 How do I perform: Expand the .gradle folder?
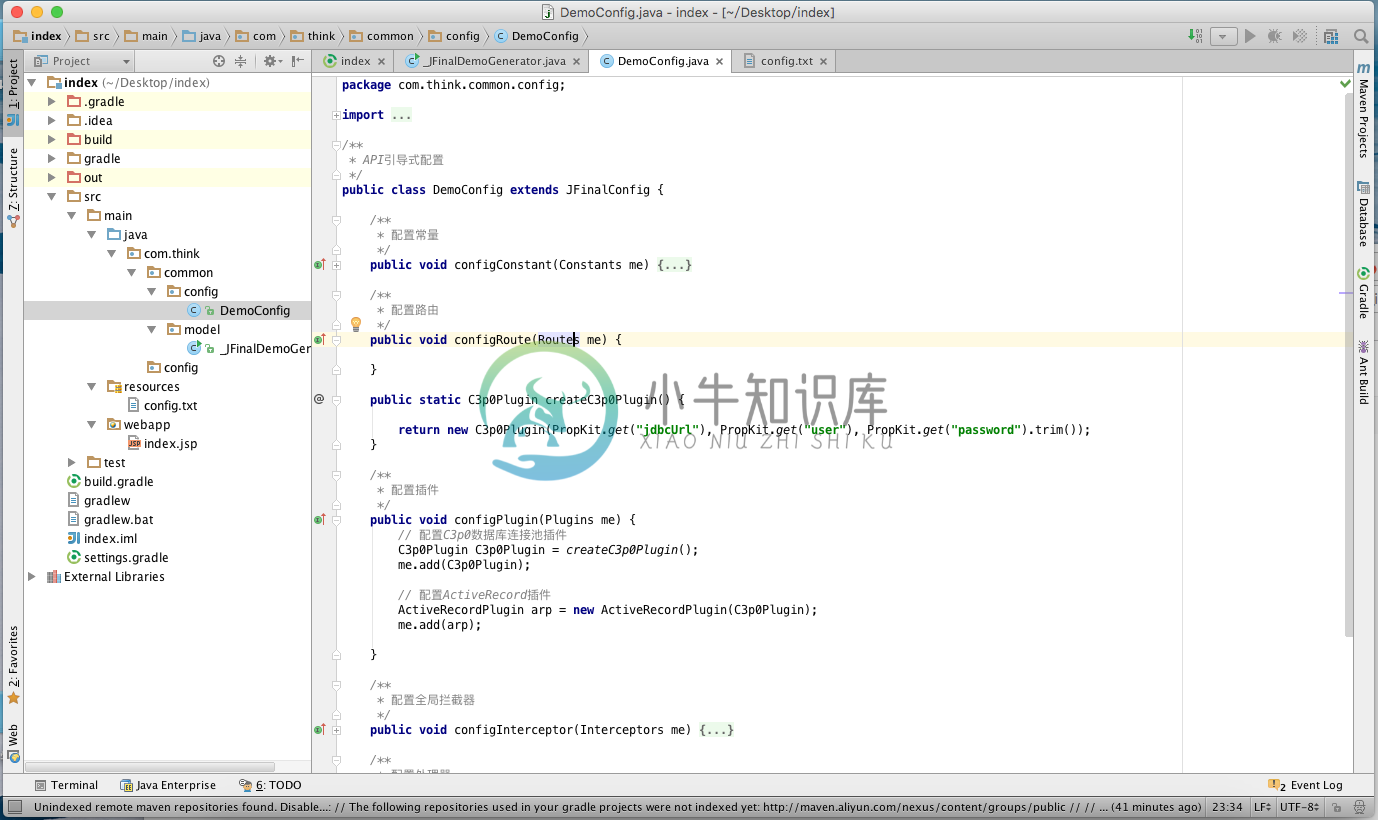[52, 102]
